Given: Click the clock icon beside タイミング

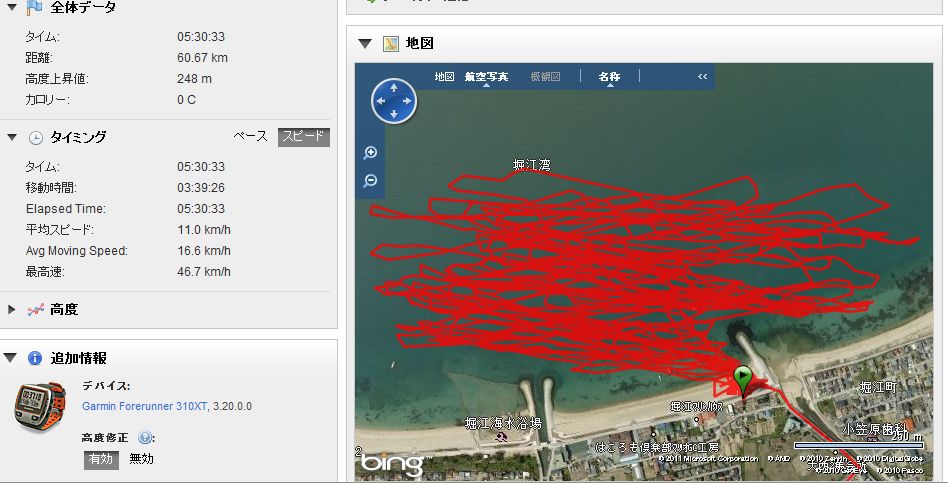Looking at the screenshot, I should click(36, 138).
